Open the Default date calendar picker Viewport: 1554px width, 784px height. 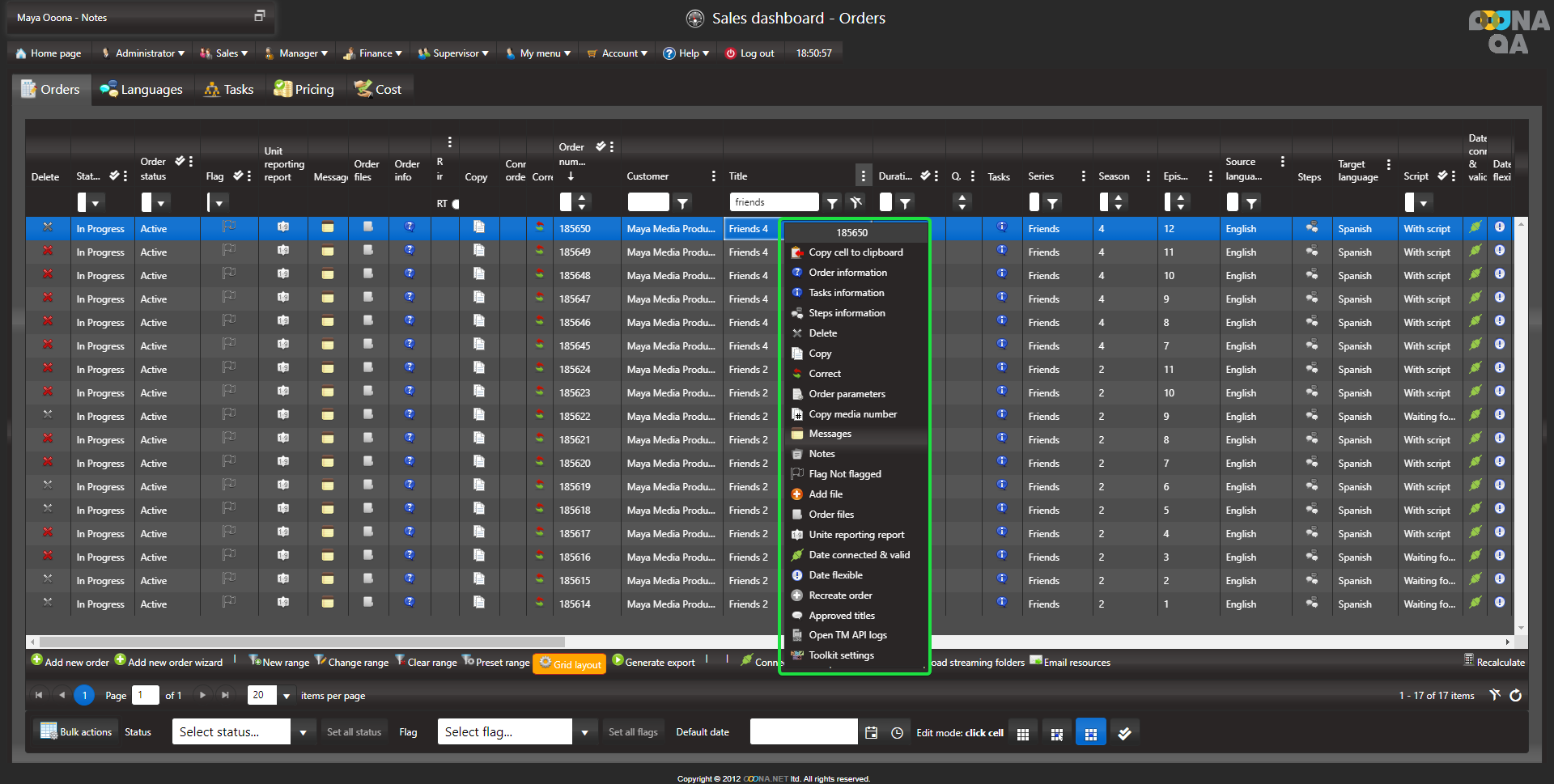click(871, 732)
